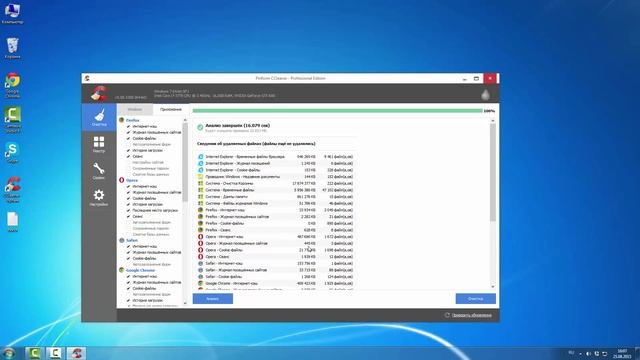This screenshot has height=360, width=640.
Task: Open the CCleaner desktop shortcut
Action: pyautogui.click(x=12, y=189)
